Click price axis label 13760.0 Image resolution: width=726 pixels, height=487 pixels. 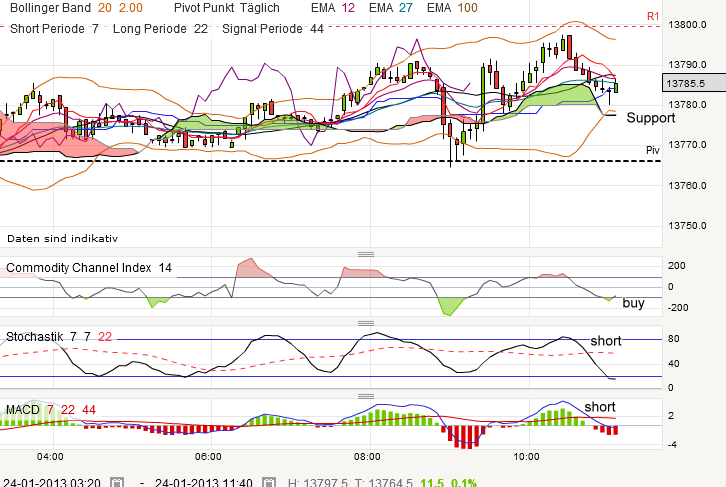tap(687, 185)
